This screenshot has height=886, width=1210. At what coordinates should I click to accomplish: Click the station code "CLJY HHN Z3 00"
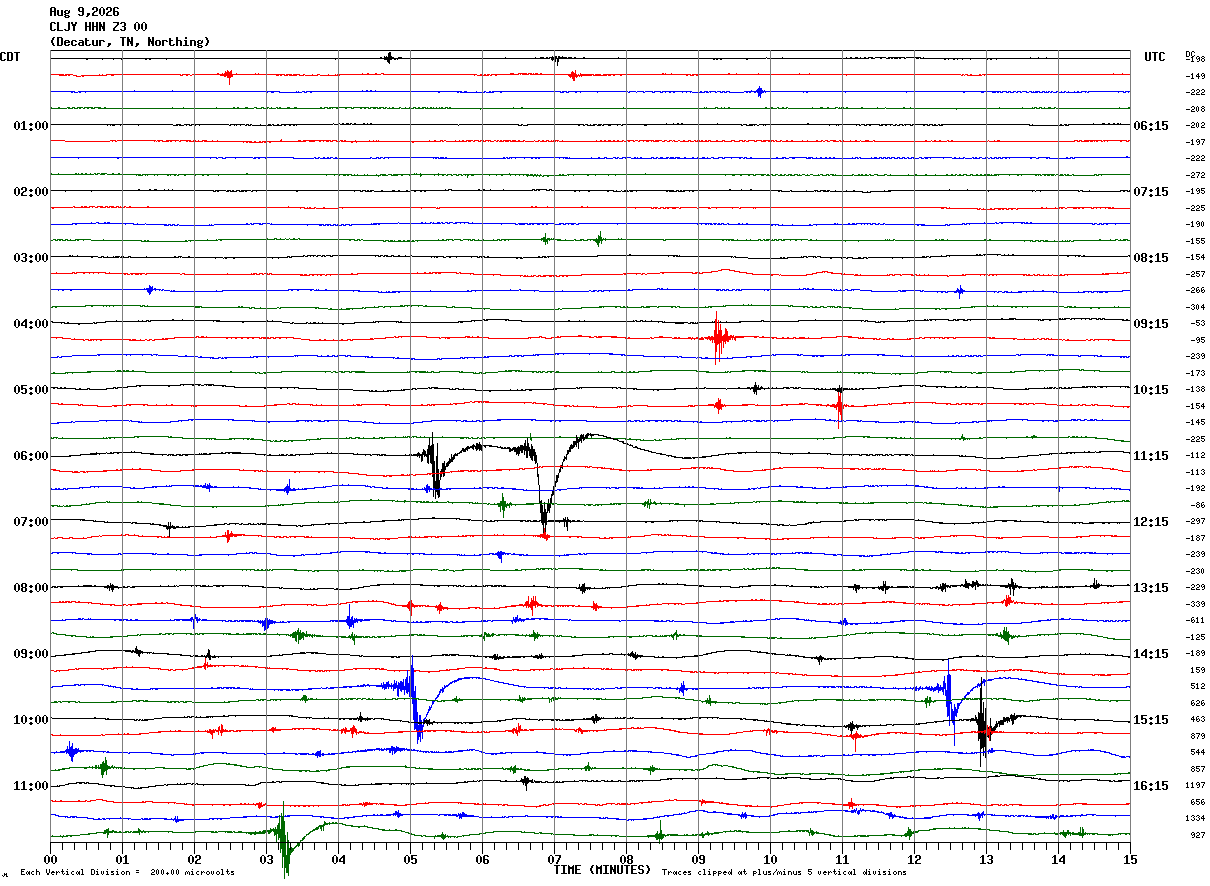click(x=98, y=27)
